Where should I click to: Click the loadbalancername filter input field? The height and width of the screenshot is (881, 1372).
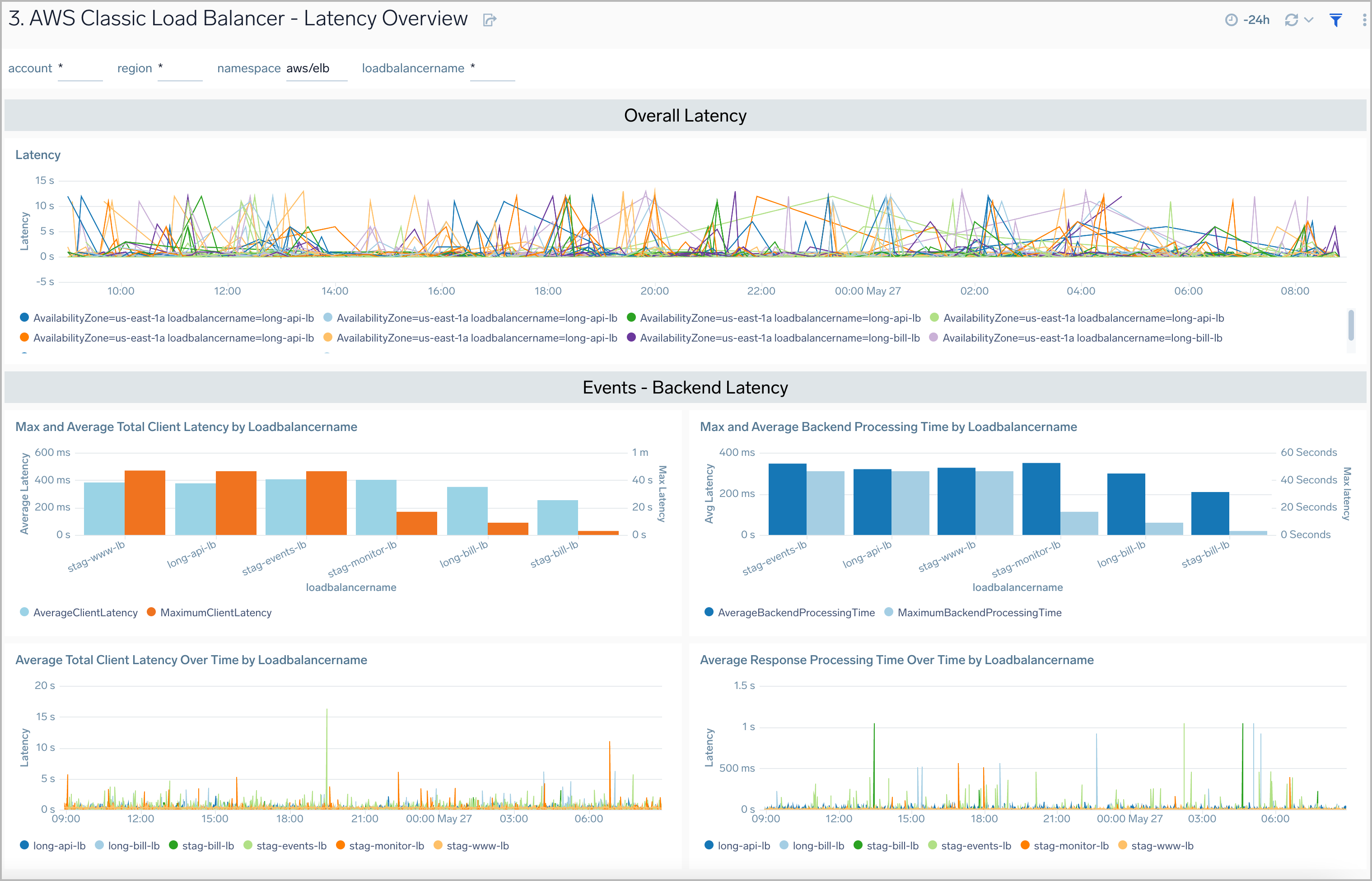point(492,69)
